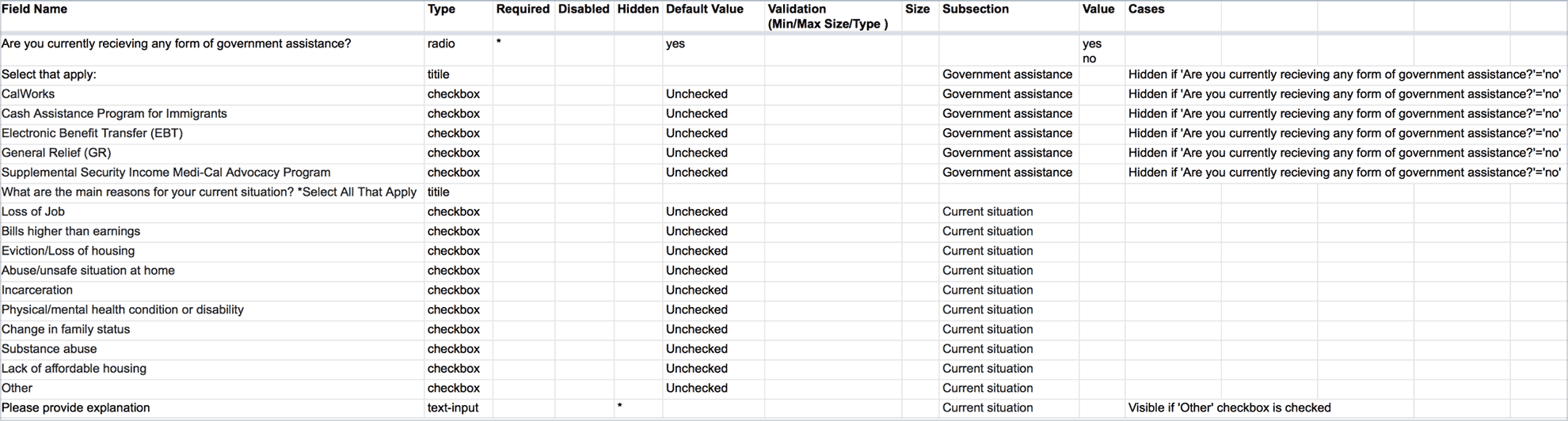Image resolution: width=1568 pixels, height=421 pixels.
Task: Click the 'Field Name' column header
Action: [x=35, y=9]
